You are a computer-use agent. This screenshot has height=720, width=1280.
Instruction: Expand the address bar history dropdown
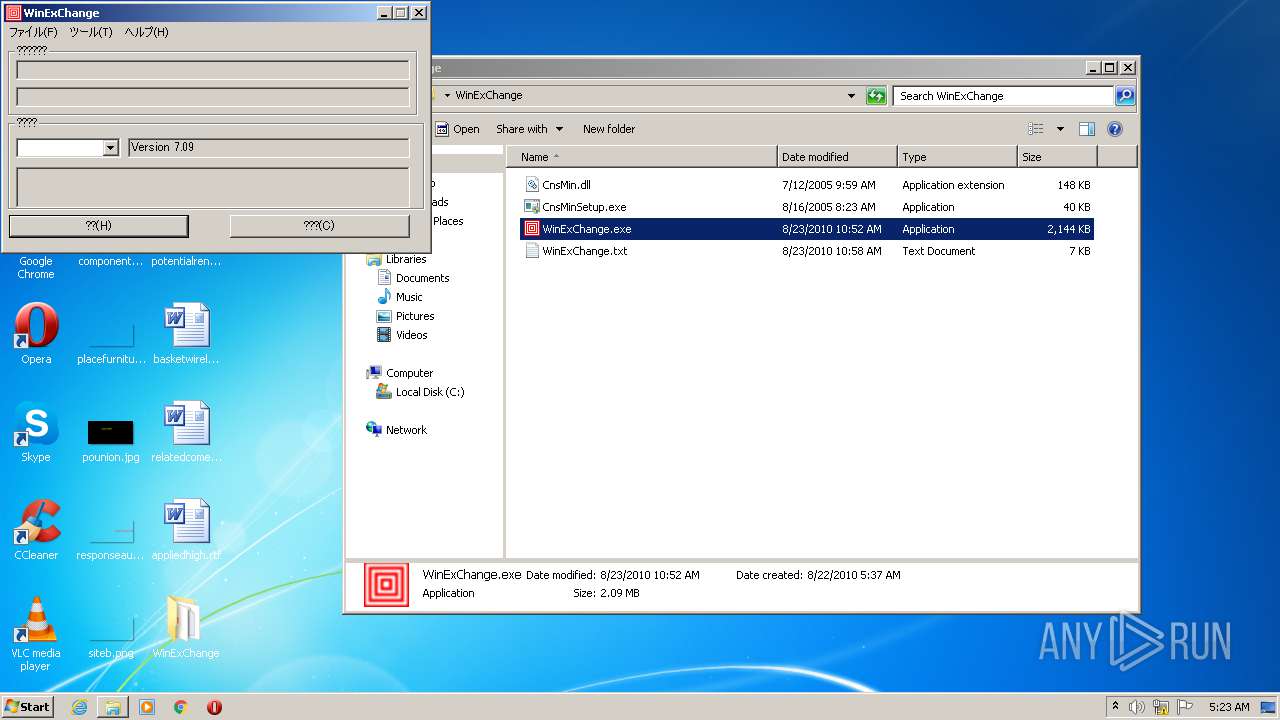[851, 96]
